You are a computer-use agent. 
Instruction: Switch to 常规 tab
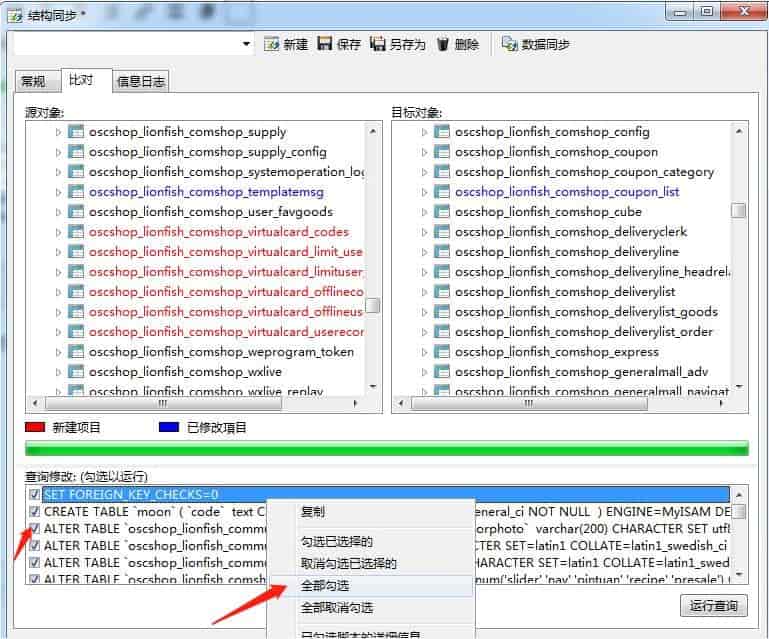pyautogui.click(x=37, y=81)
